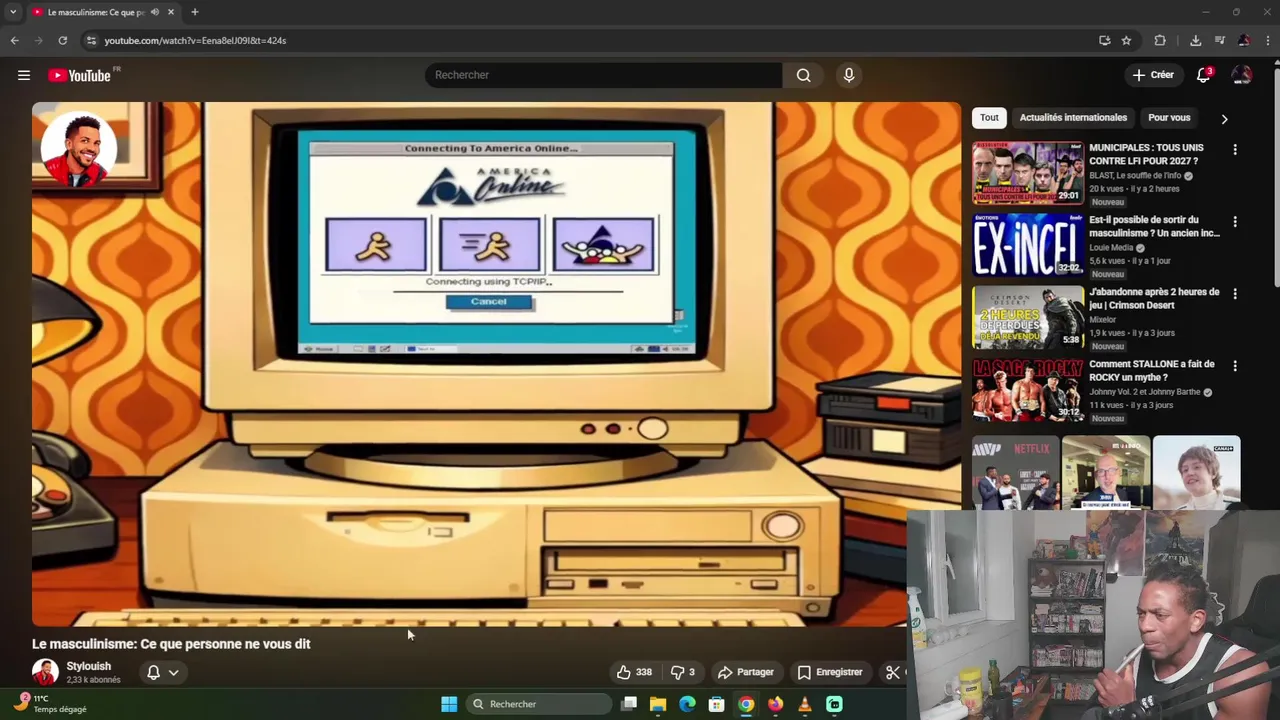The height and width of the screenshot is (720, 1280).
Task: Click the Windows taskbar Rechercher box
Action: [x=539, y=704]
